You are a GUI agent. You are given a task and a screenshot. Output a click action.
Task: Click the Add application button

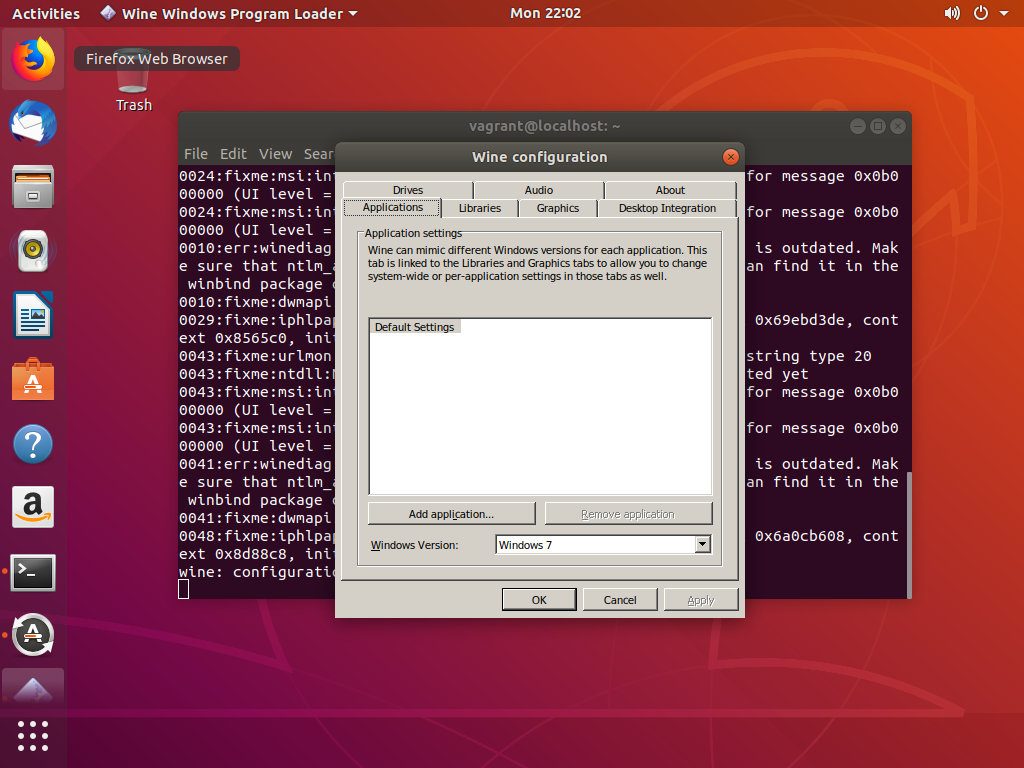tap(451, 513)
